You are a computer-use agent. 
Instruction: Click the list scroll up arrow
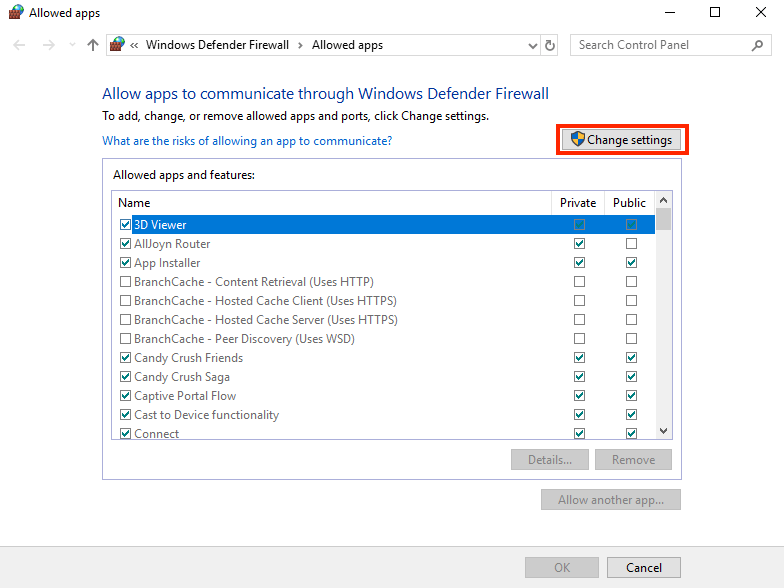click(x=664, y=200)
